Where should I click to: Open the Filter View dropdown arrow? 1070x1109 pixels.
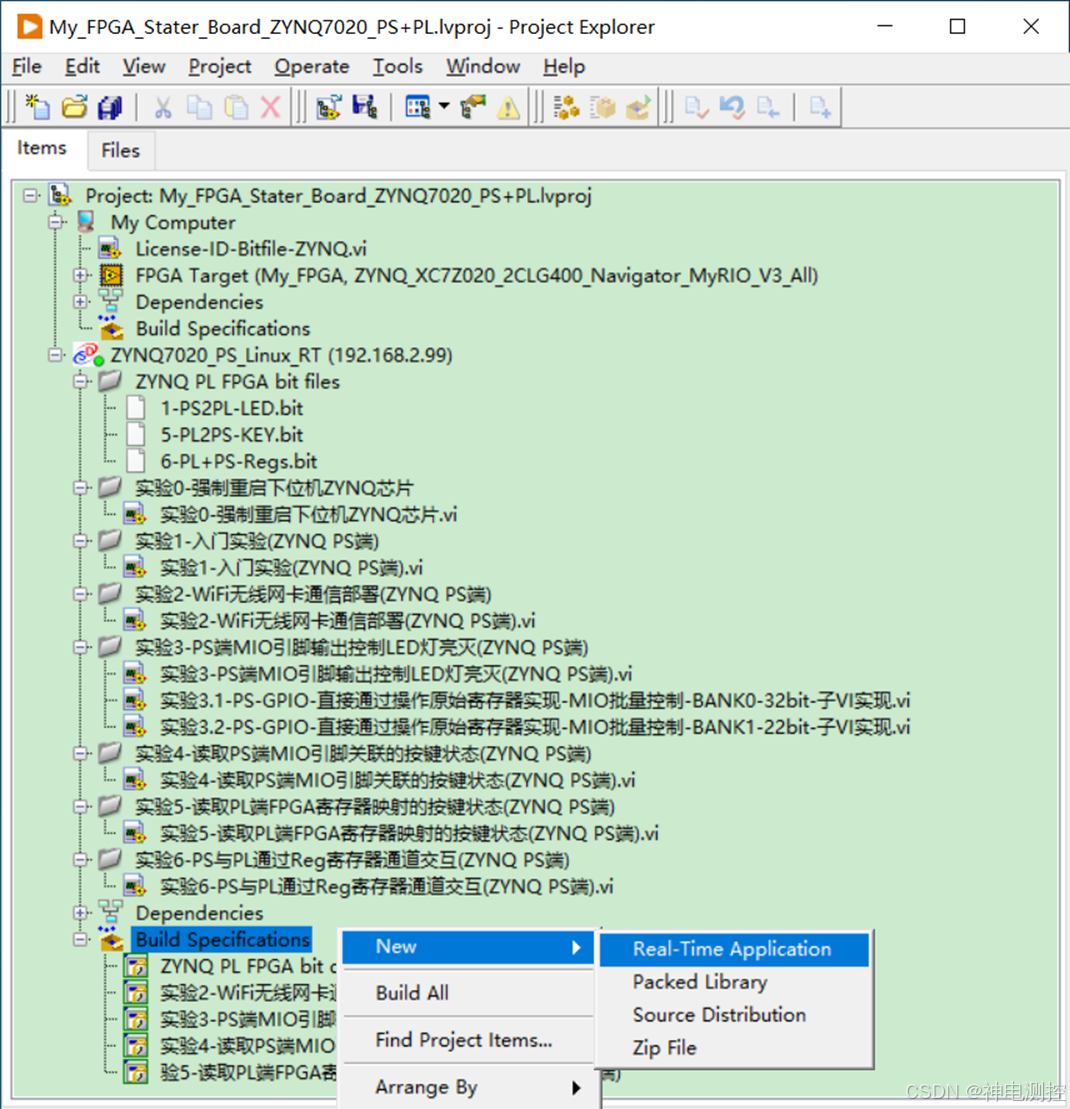(x=444, y=107)
